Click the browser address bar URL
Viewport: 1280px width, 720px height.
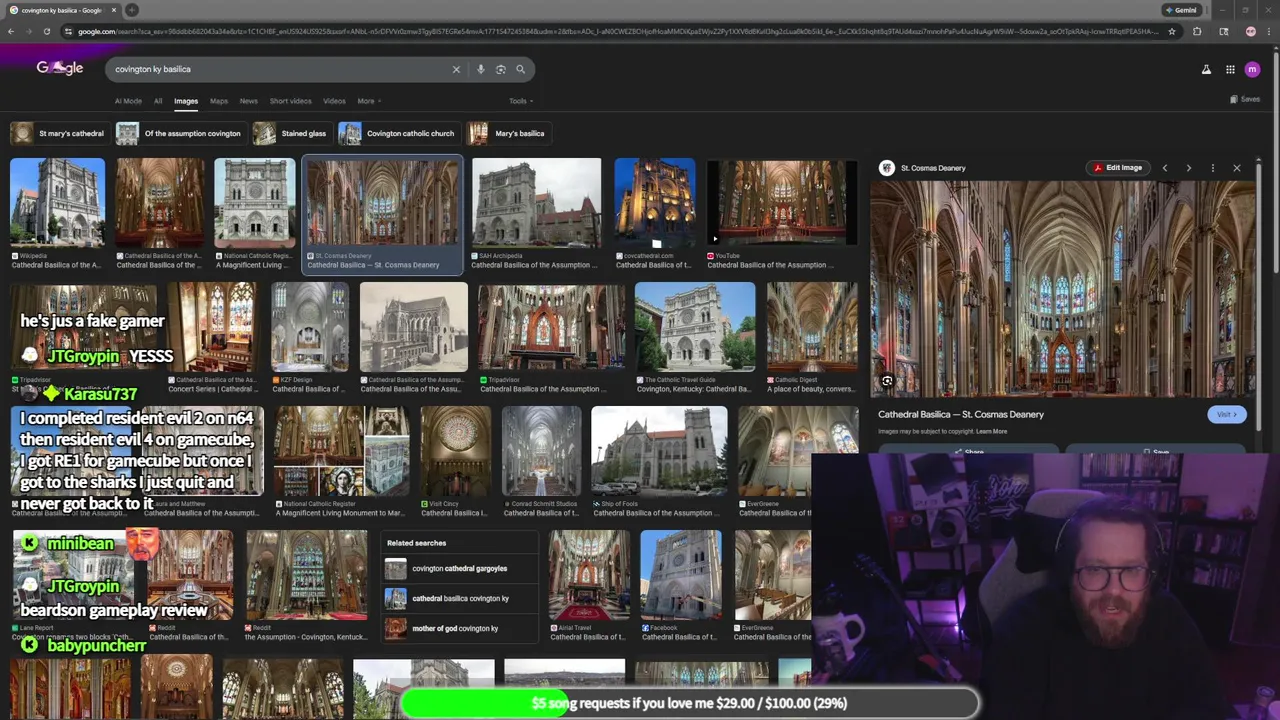620,31
